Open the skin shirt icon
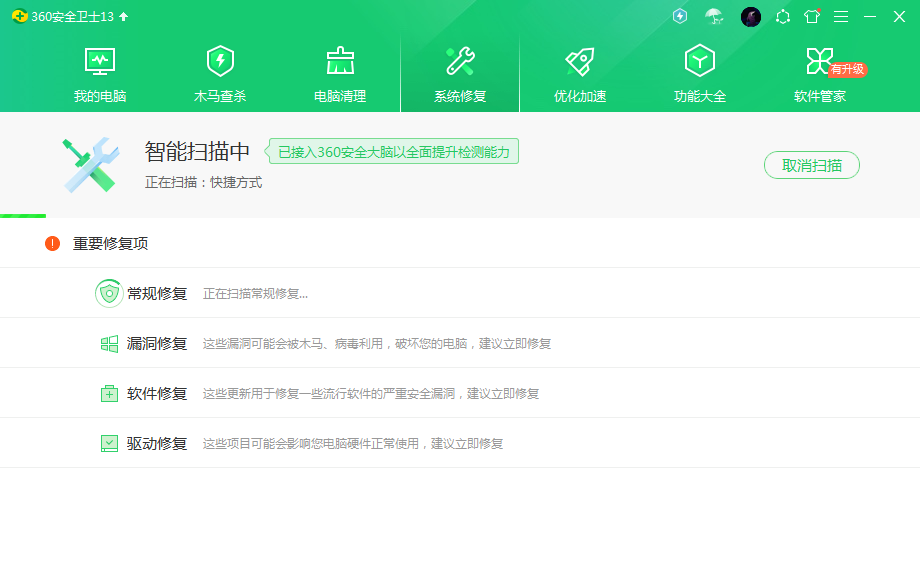 point(812,16)
